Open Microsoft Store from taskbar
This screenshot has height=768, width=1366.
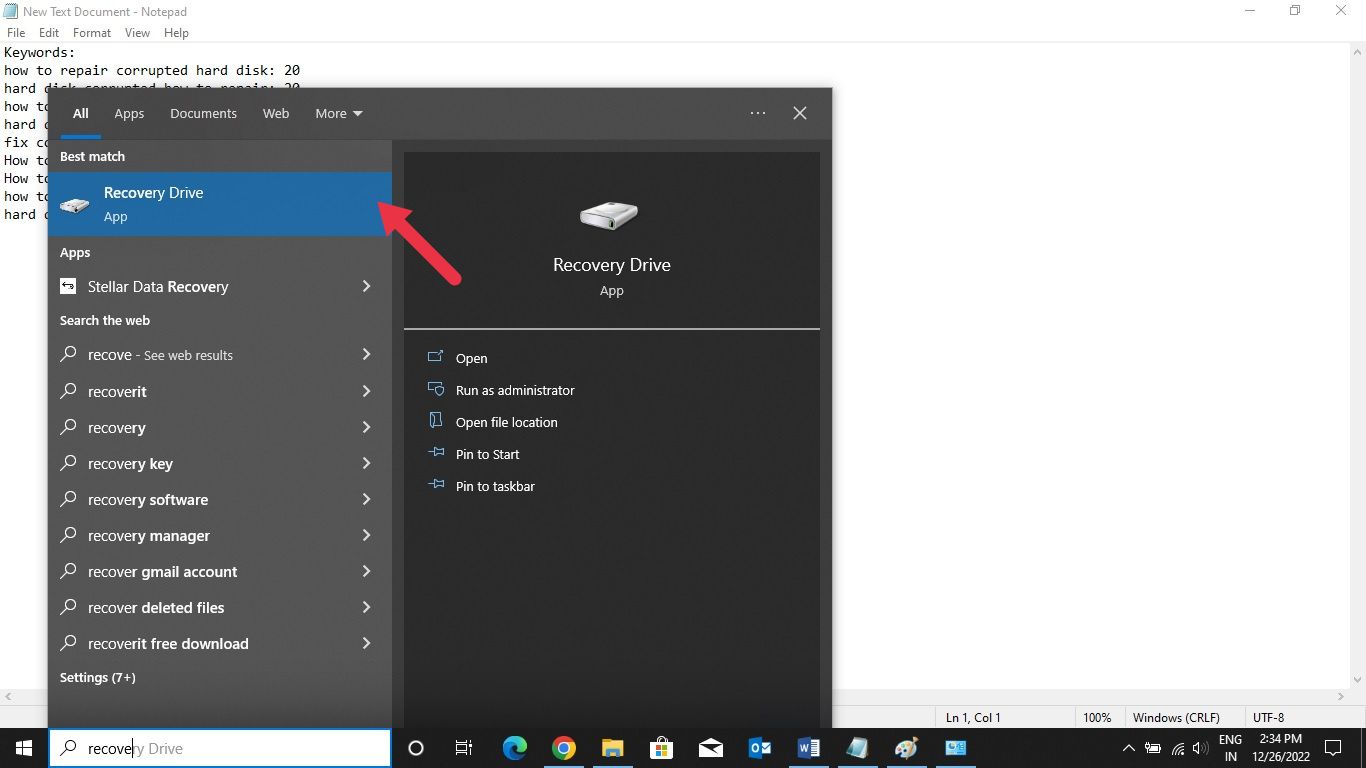pos(661,748)
